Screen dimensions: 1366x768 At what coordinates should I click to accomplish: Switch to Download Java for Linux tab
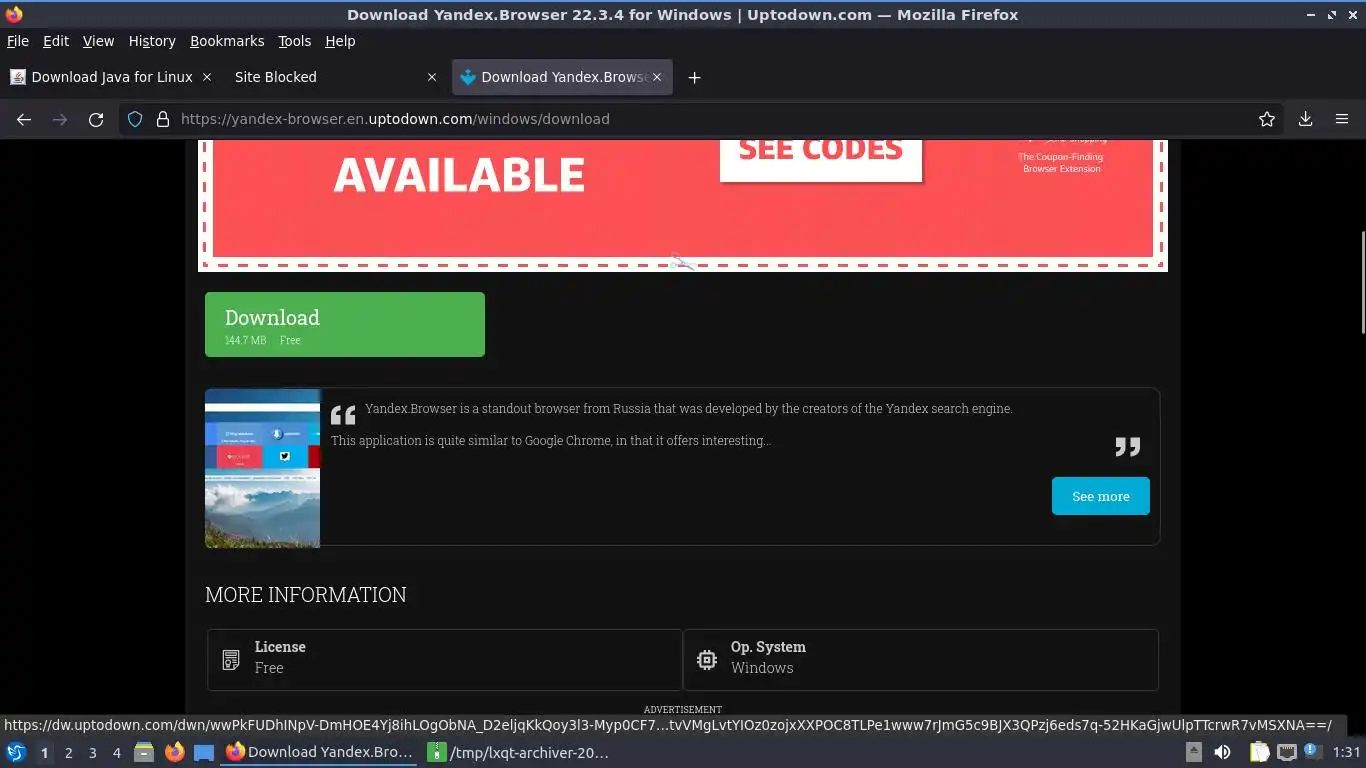111,77
